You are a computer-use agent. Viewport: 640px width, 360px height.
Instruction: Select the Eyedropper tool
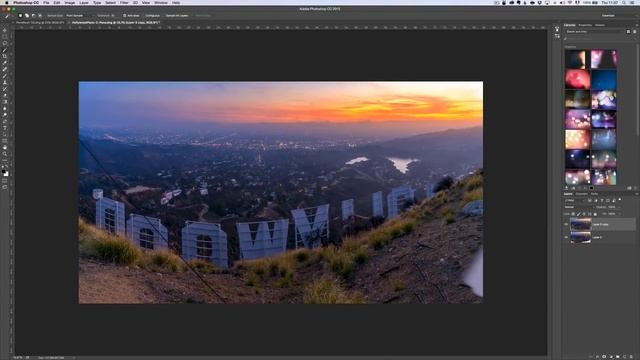pos(5,63)
